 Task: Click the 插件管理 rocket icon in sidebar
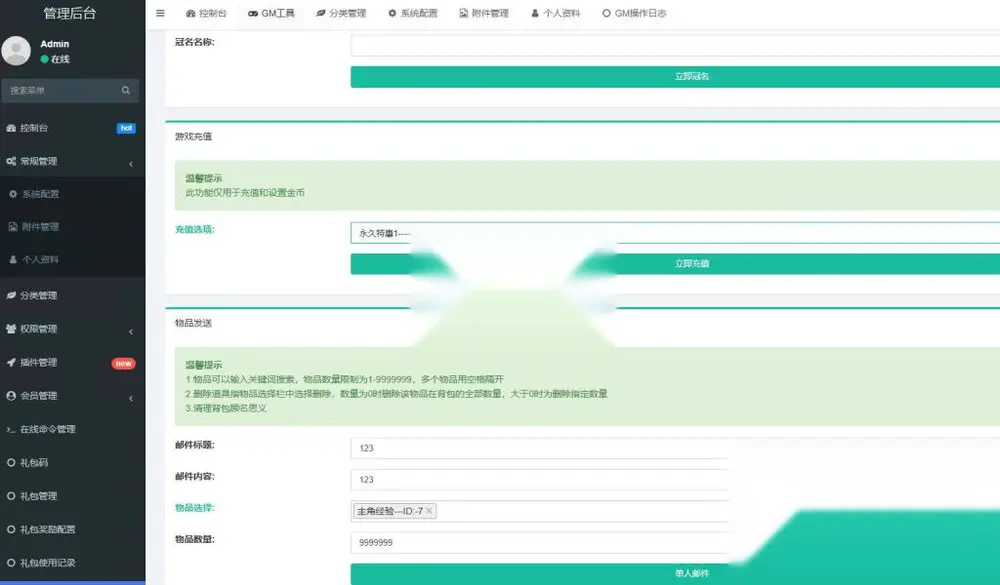click(11, 362)
